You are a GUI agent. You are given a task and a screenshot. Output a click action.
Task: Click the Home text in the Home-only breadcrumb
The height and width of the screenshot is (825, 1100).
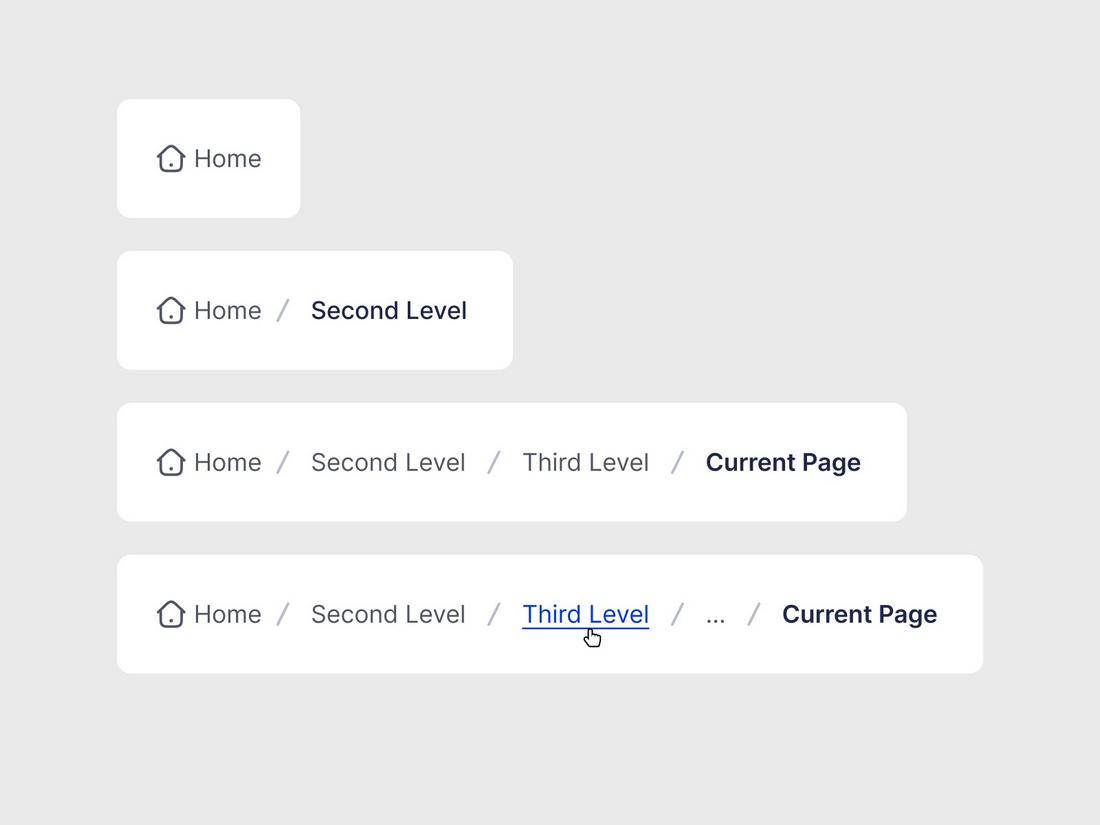227,159
